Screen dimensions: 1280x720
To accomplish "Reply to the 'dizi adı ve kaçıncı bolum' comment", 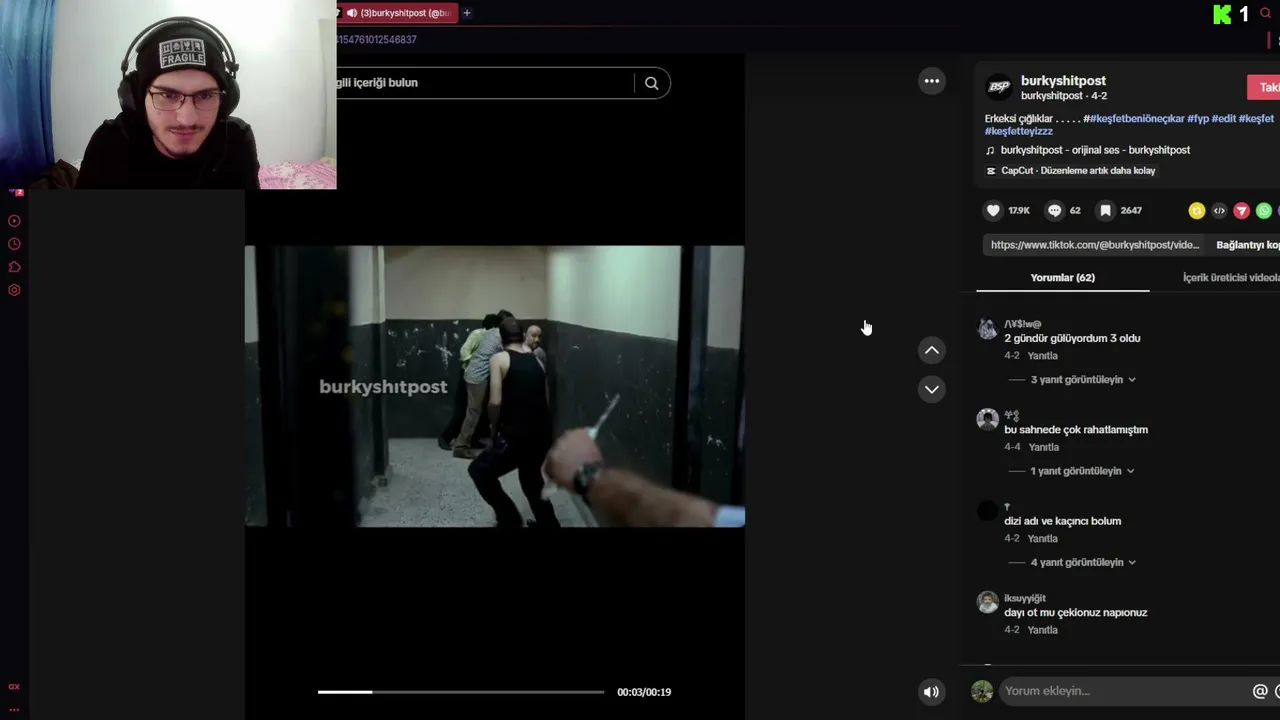I will click(1042, 539).
